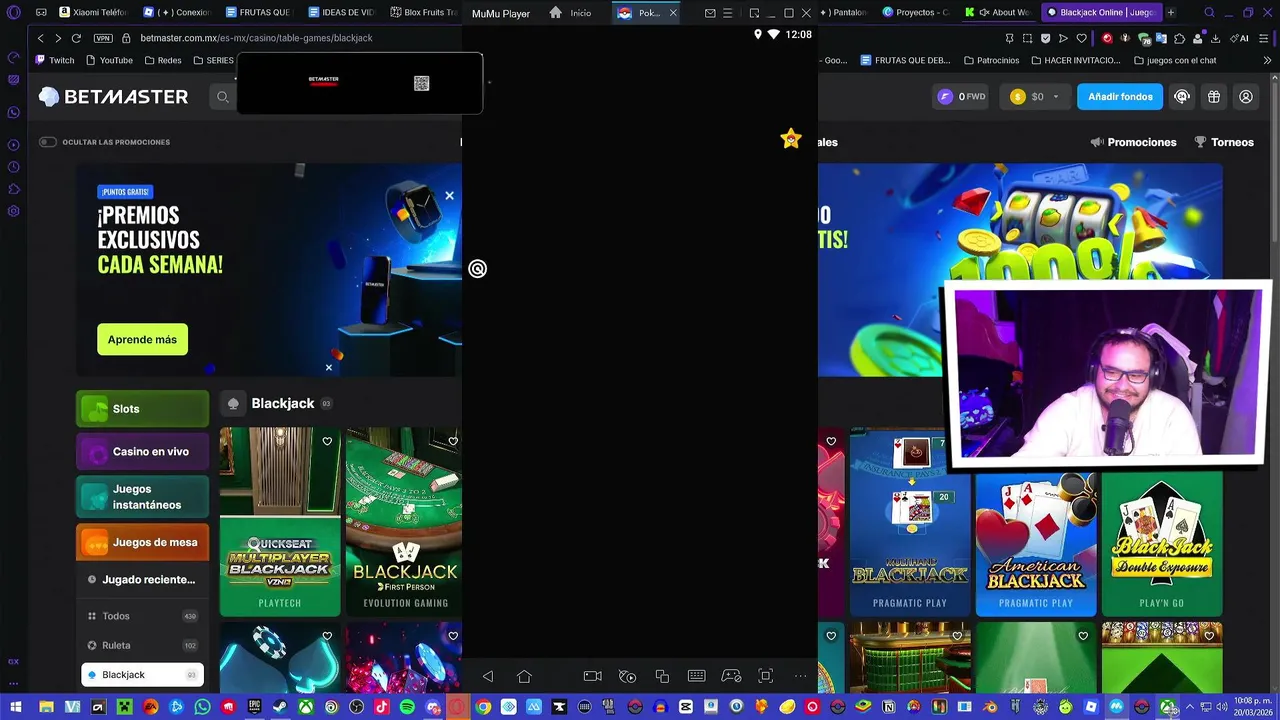The height and width of the screenshot is (720, 1280).
Task: Toggle 'Ocultar las promociones' switch
Action: coord(48,142)
